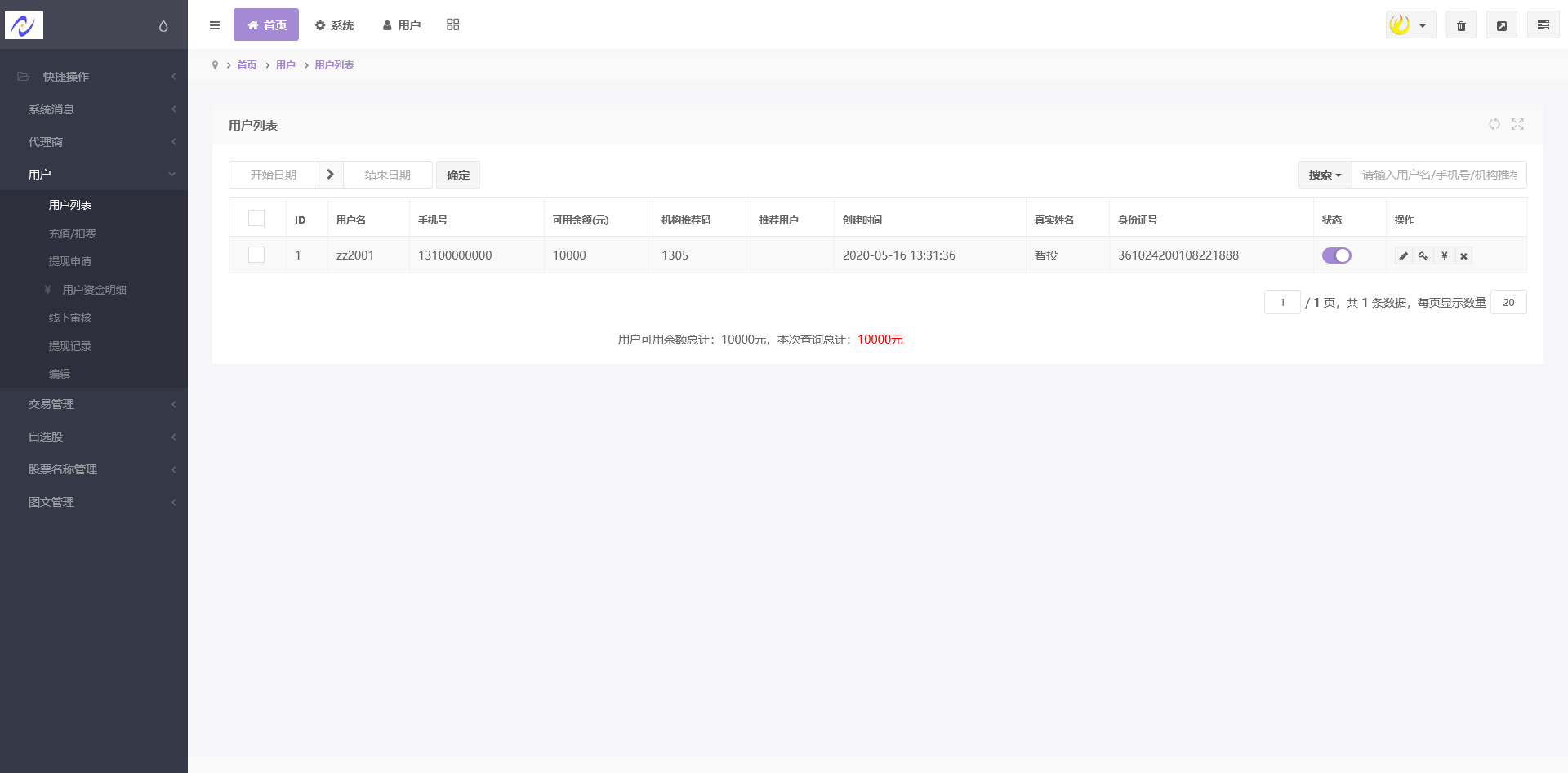Expand the 系统消息 sidebar menu
This screenshot has width=1568, height=773.
(x=94, y=109)
